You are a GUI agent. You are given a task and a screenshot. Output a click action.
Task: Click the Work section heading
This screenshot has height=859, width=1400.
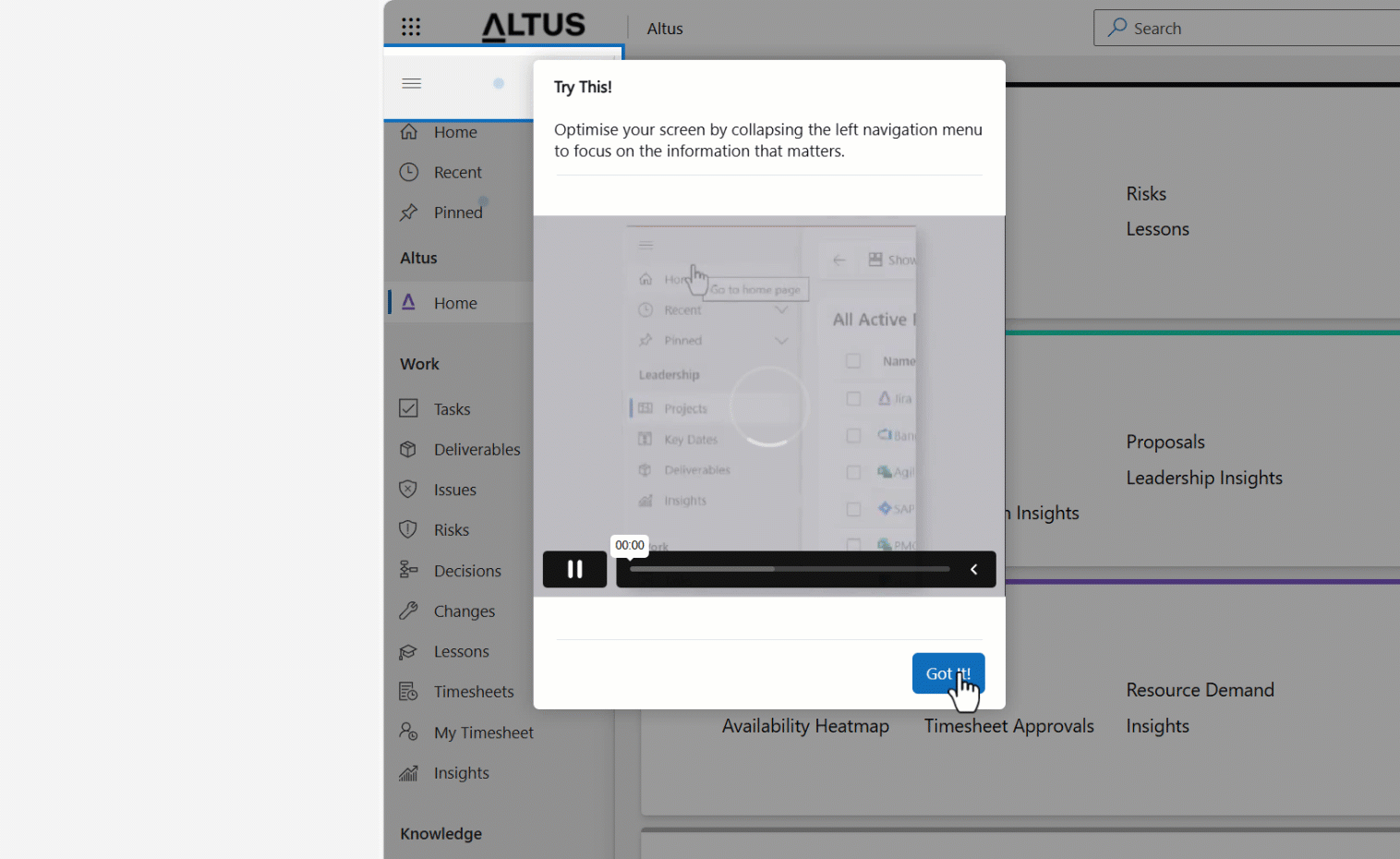pos(419,364)
